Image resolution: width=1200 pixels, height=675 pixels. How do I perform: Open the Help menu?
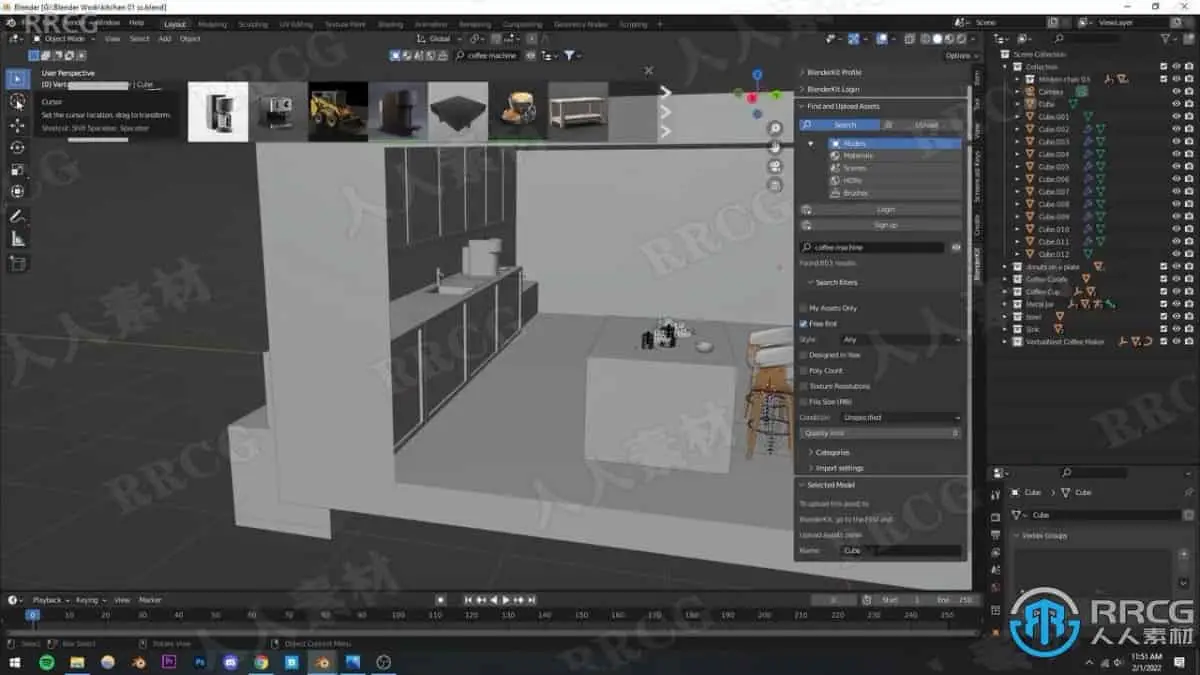click(x=135, y=24)
